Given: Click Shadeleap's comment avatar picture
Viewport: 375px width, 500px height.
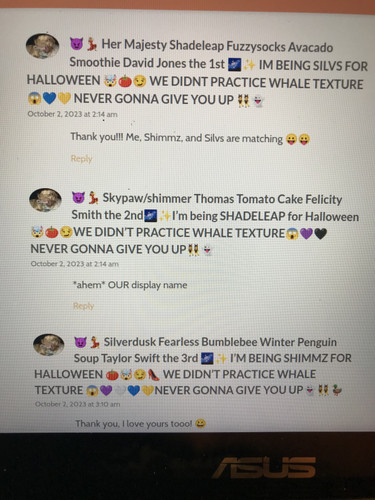Looking at the screenshot, I should pos(42,46).
